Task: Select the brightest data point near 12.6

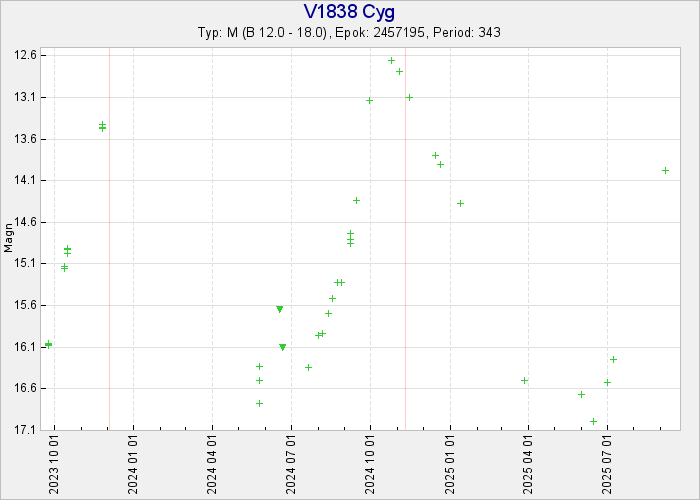Action: click(392, 60)
